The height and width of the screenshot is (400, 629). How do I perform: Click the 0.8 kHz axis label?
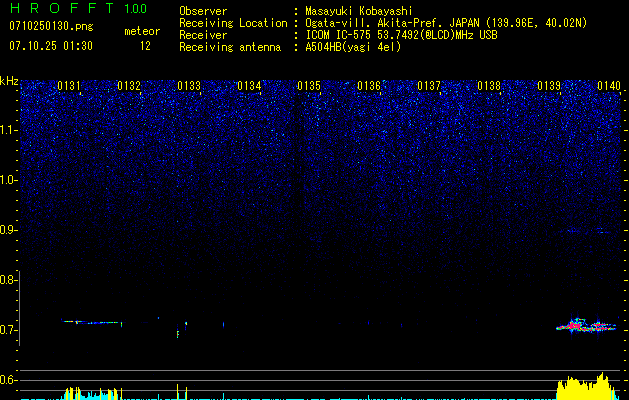click(x=8, y=280)
